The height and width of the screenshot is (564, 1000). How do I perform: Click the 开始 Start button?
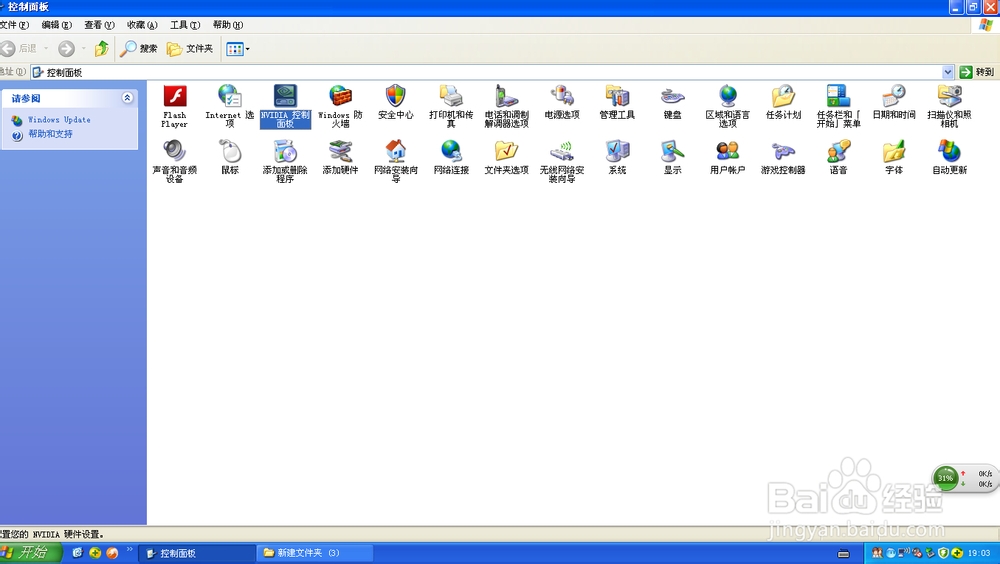point(29,553)
